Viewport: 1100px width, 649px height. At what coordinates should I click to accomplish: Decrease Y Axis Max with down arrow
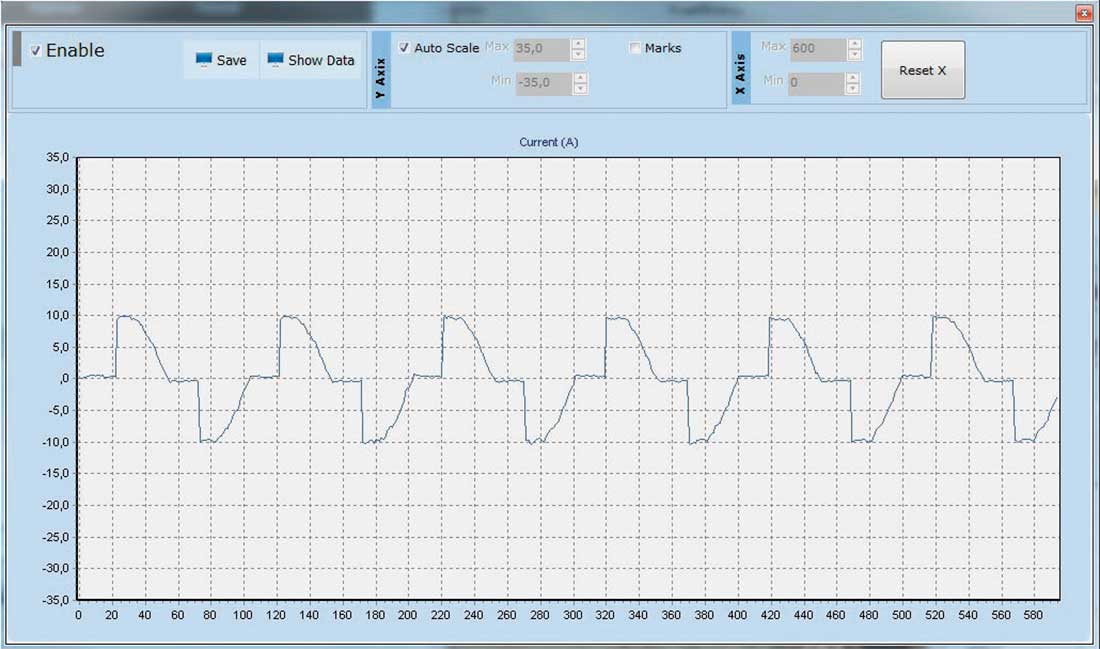coord(578,55)
